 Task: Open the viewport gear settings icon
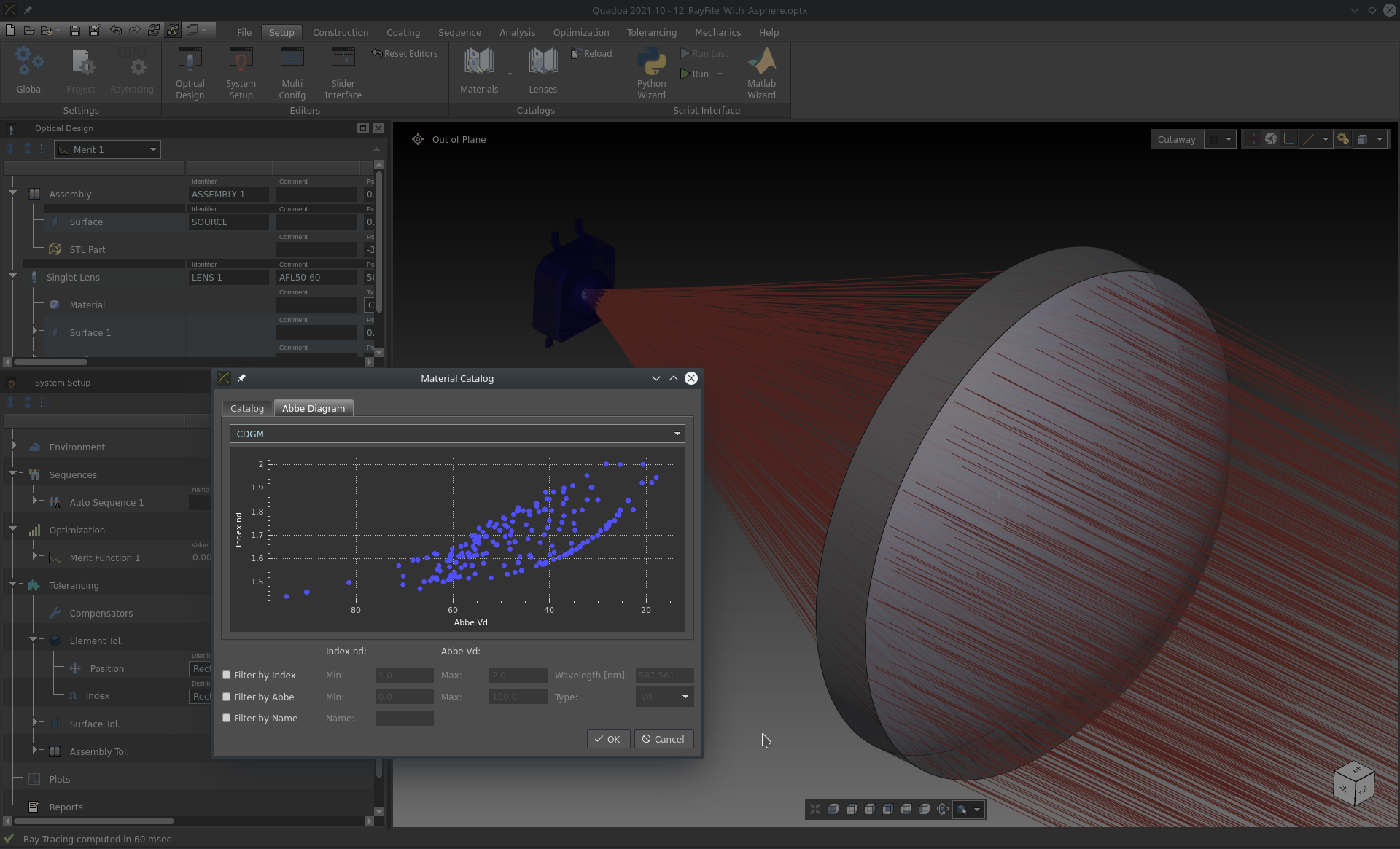pyautogui.click(x=1342, y=138)
